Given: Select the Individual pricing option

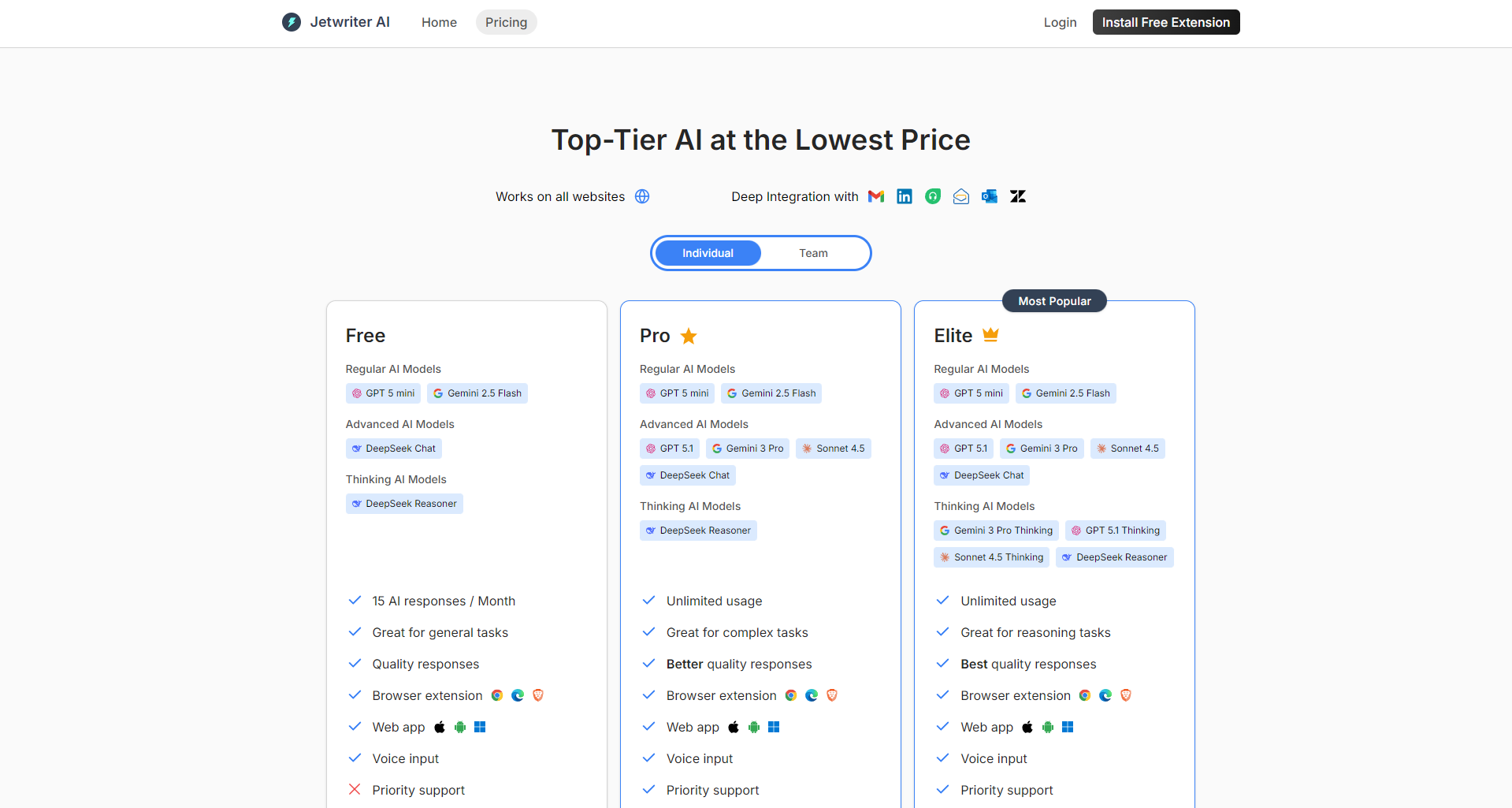Looking at the screenshot, I should 708,253.
